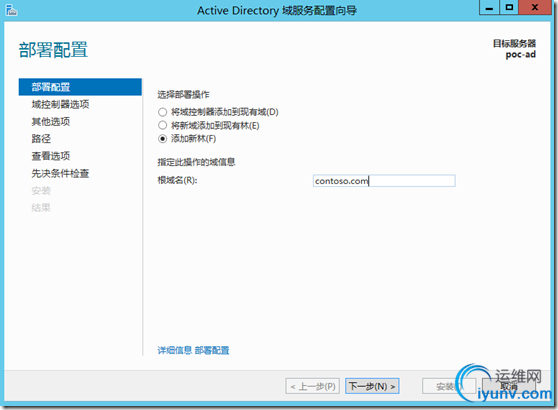Click the 选择部署操作 heading text

(183, 95)
